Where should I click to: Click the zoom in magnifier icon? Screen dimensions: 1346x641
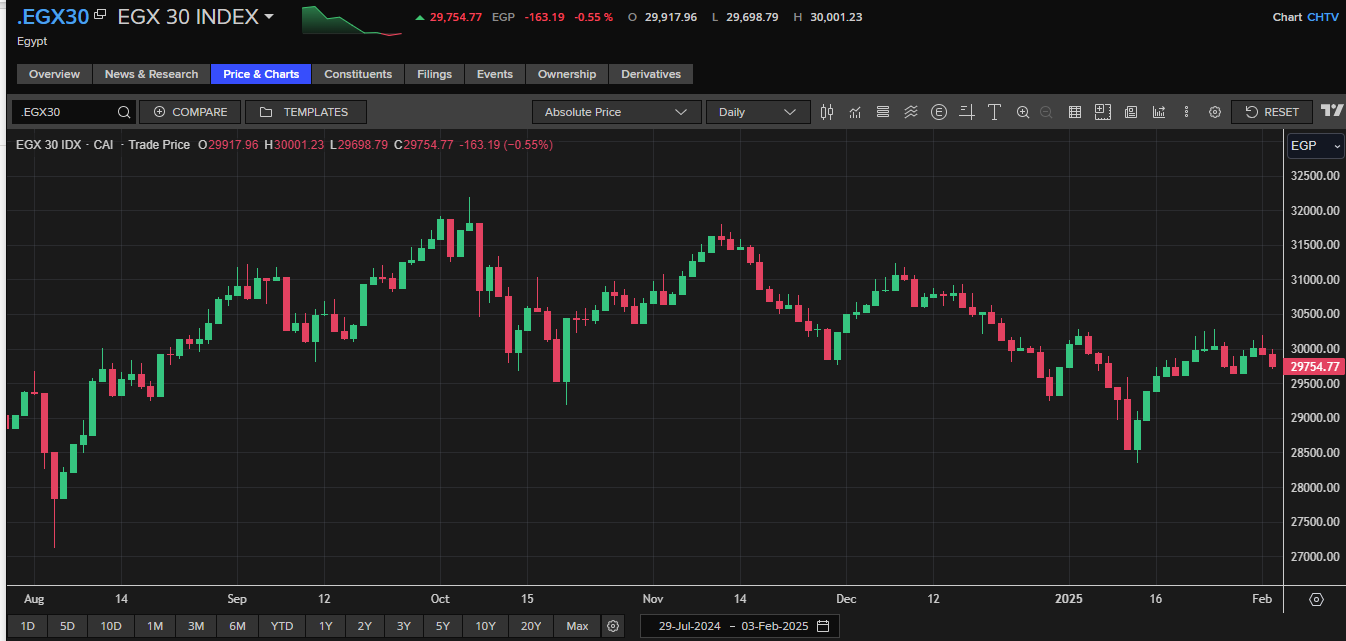coord(1022,112)
